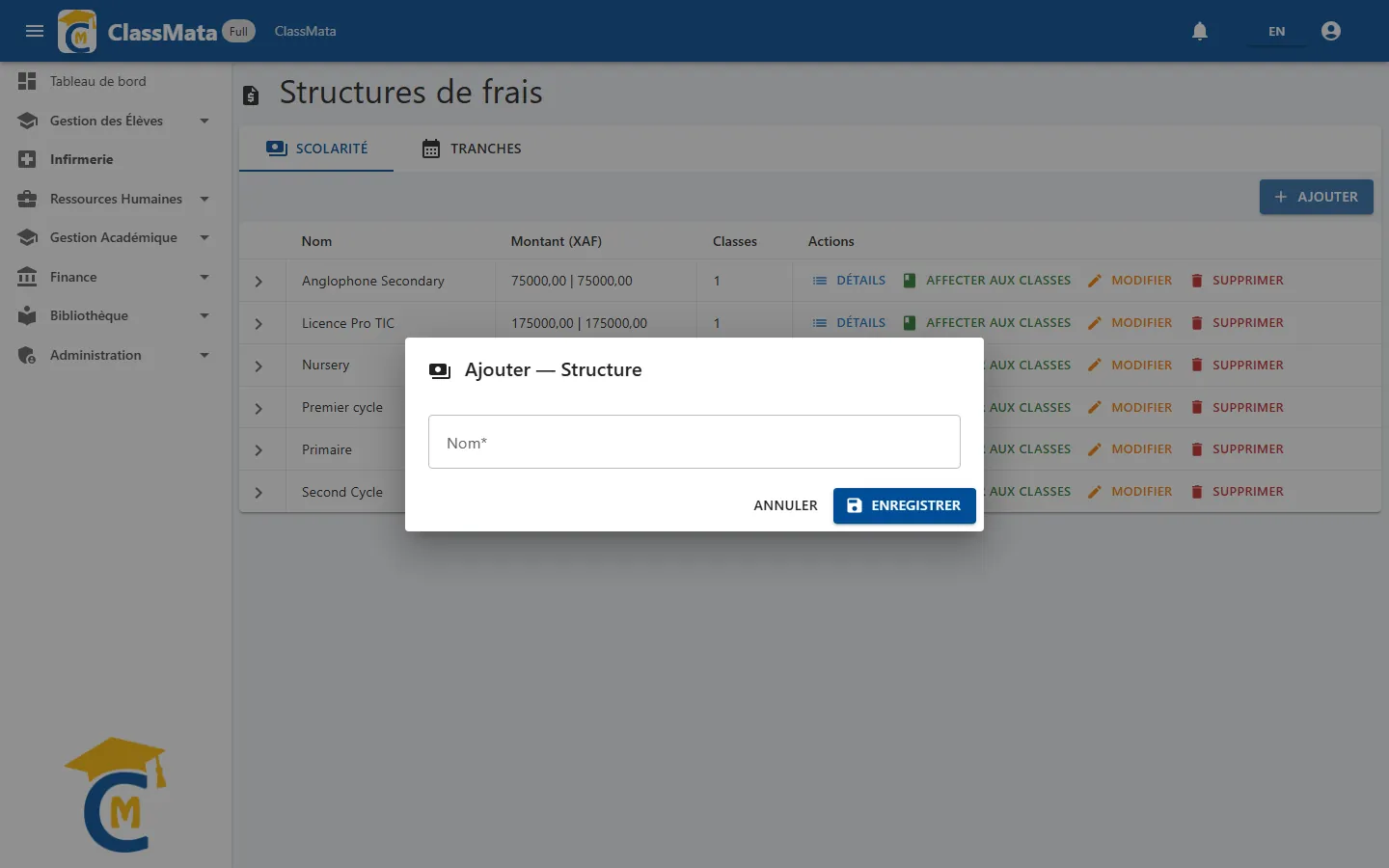Click the Montant (XAF) column header

coord(557,241)
